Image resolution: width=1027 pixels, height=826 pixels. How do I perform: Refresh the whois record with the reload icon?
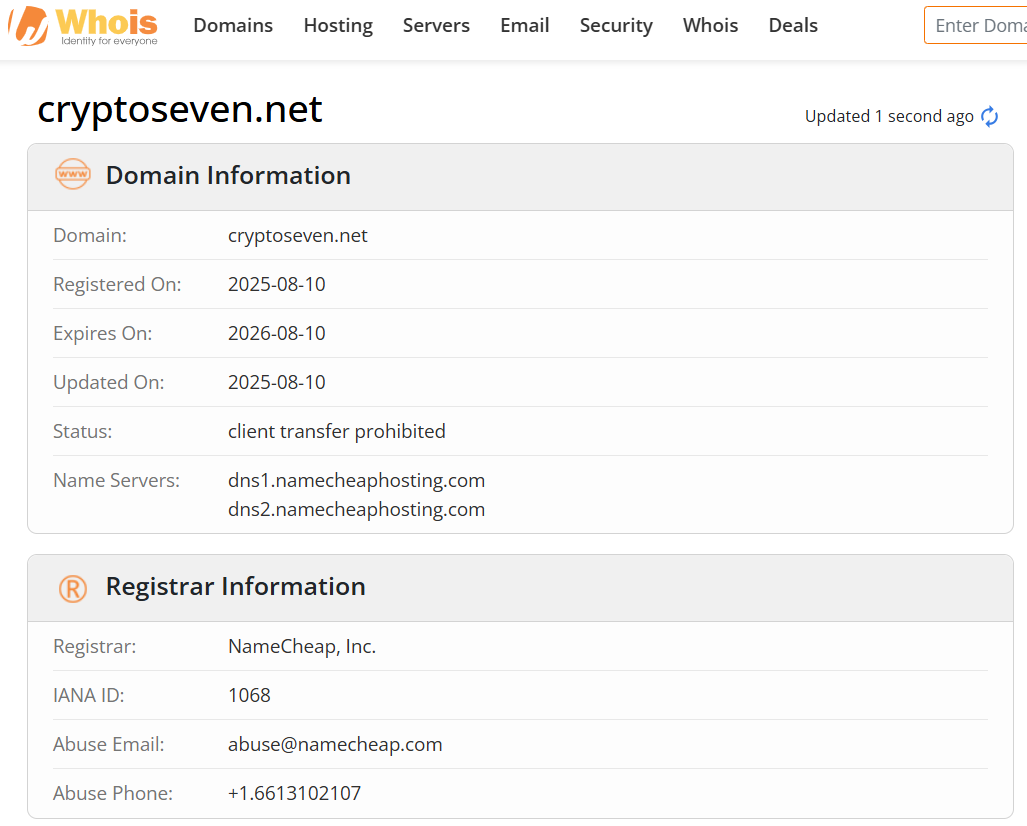coord(989,117)
